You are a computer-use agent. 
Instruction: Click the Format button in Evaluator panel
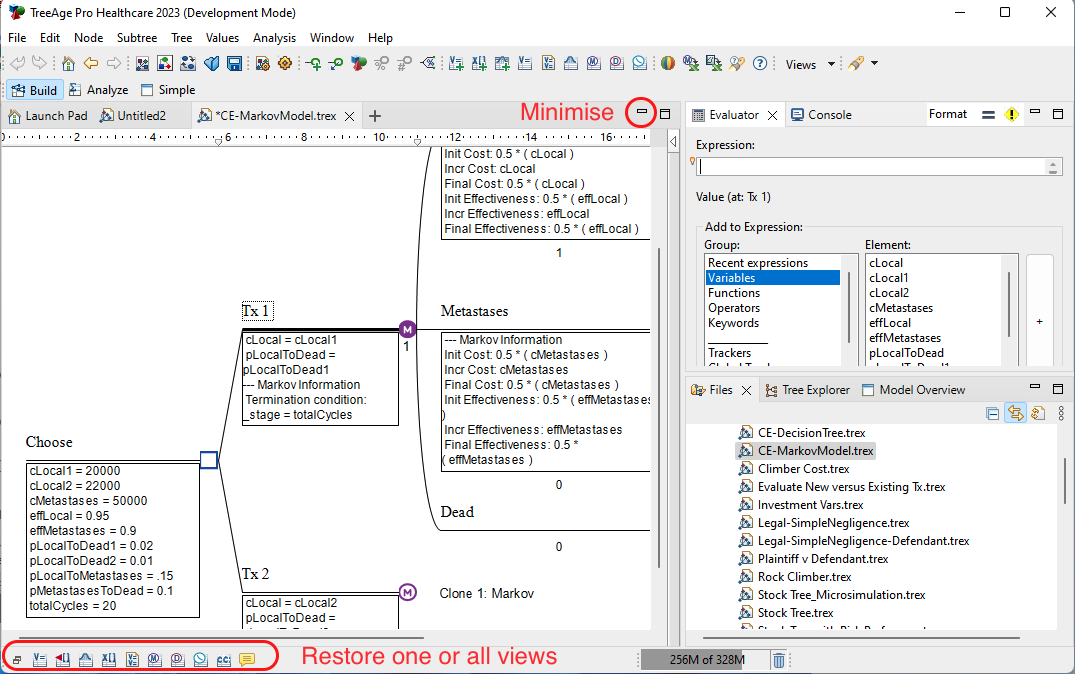pyautogui.click(x=947, y=114)
